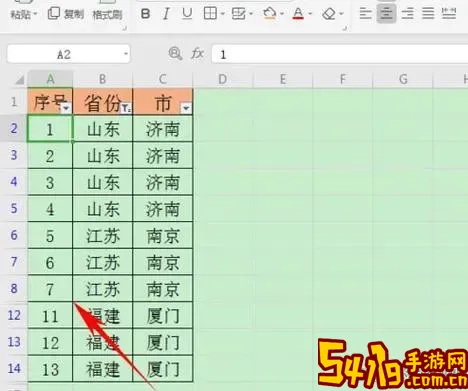Toggle bold formatting
This screenshot has height=391, width=468.
(x=145, y=14)
